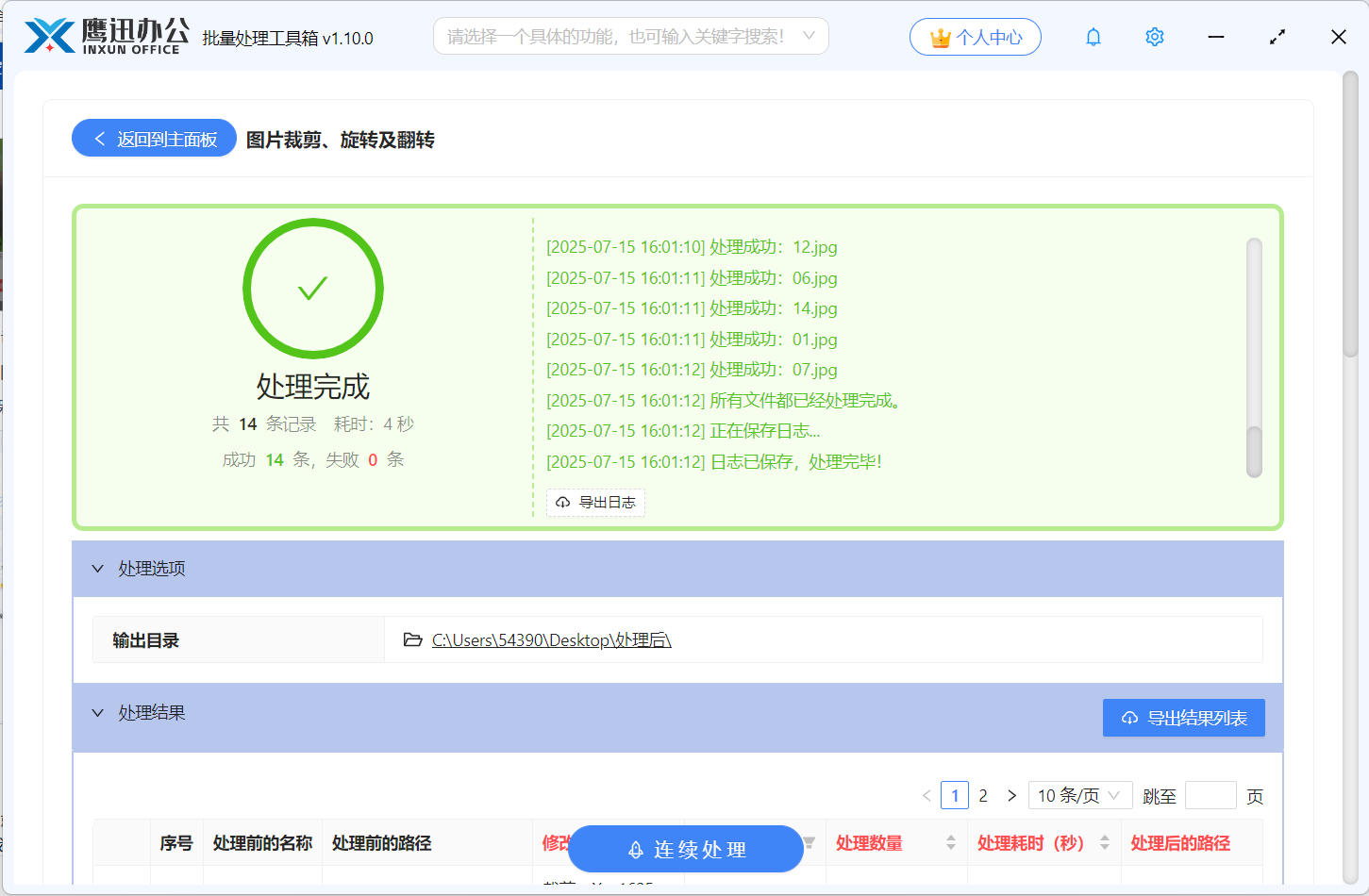1369x896 pixels.
Task: Open the notification bell
Action: point(1094,37)
